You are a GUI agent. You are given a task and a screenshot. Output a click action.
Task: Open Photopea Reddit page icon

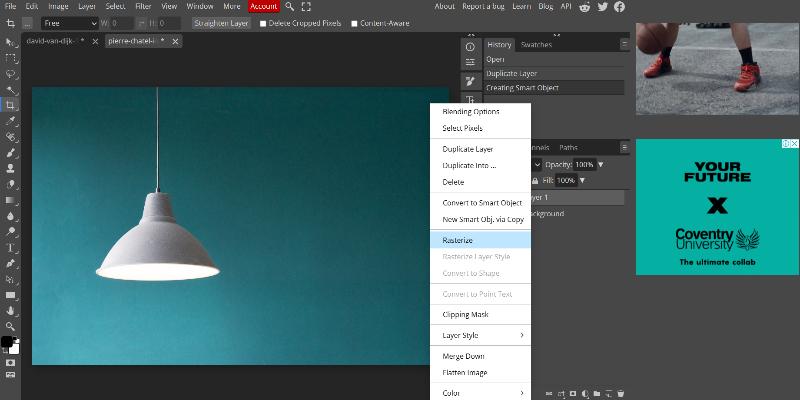[x=586, y=7]
